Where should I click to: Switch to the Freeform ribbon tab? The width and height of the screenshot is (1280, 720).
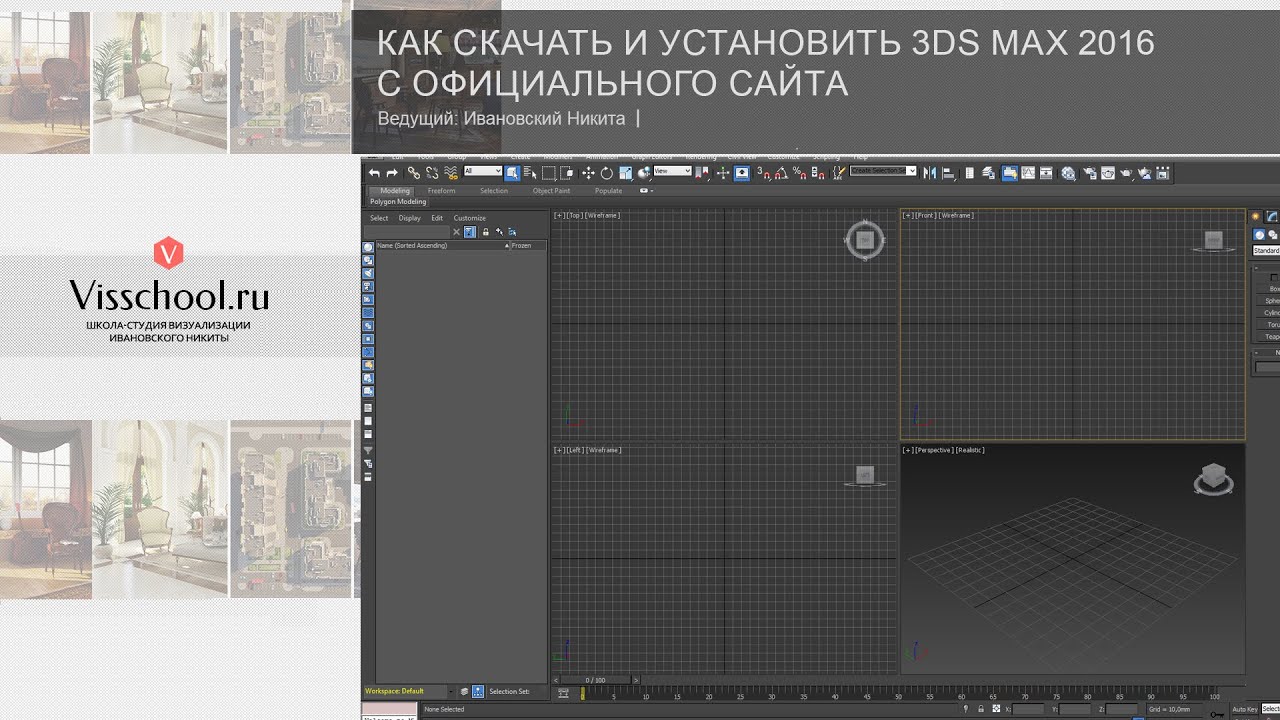pos(441,190)
